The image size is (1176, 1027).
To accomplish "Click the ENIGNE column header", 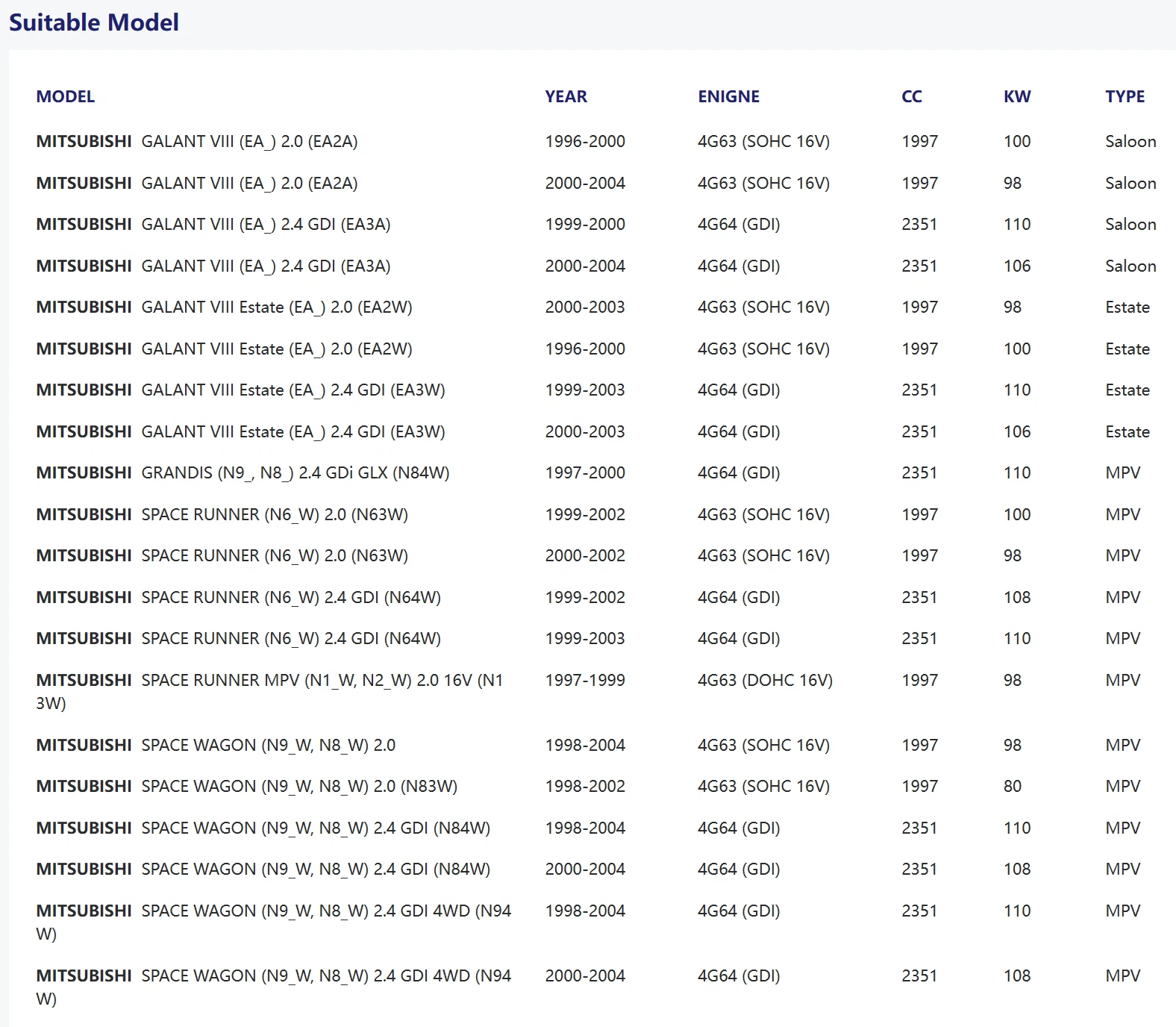I will pos(728,96).
